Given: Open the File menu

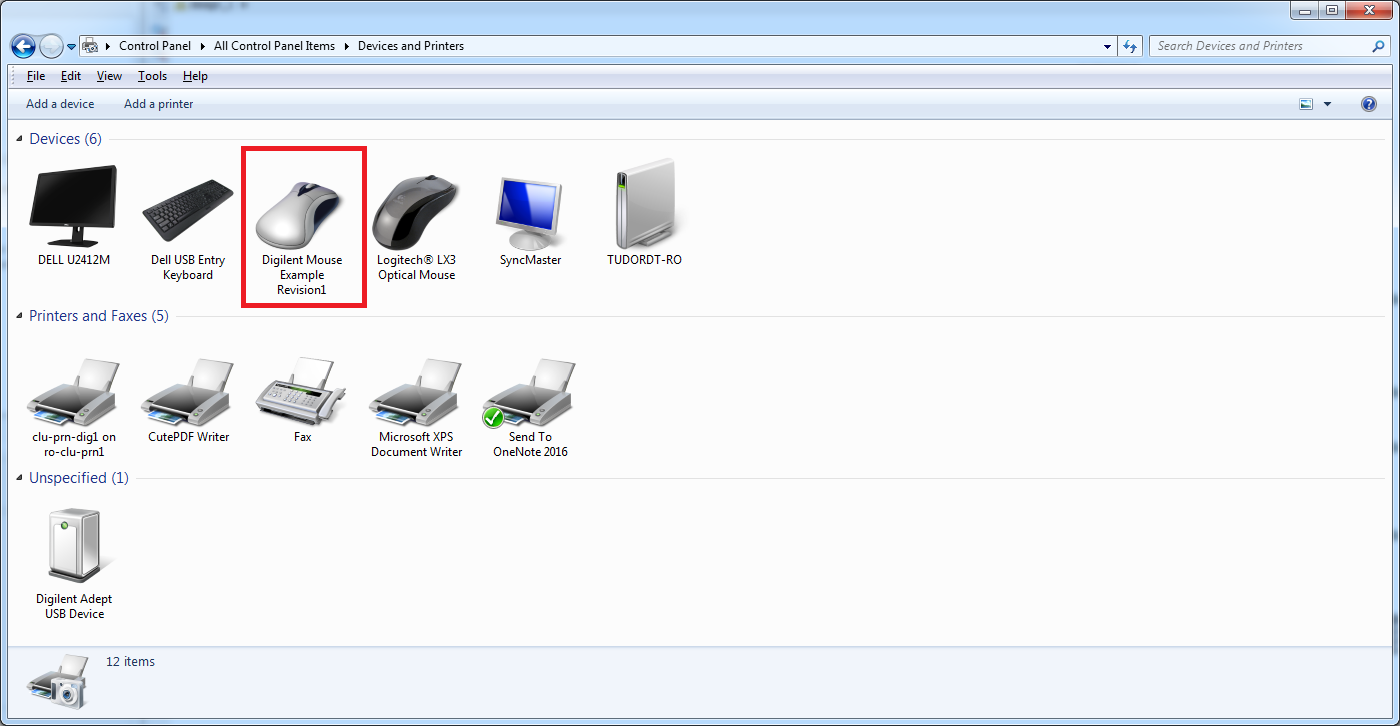Looking at the screenshot, I should pos(36,76).
